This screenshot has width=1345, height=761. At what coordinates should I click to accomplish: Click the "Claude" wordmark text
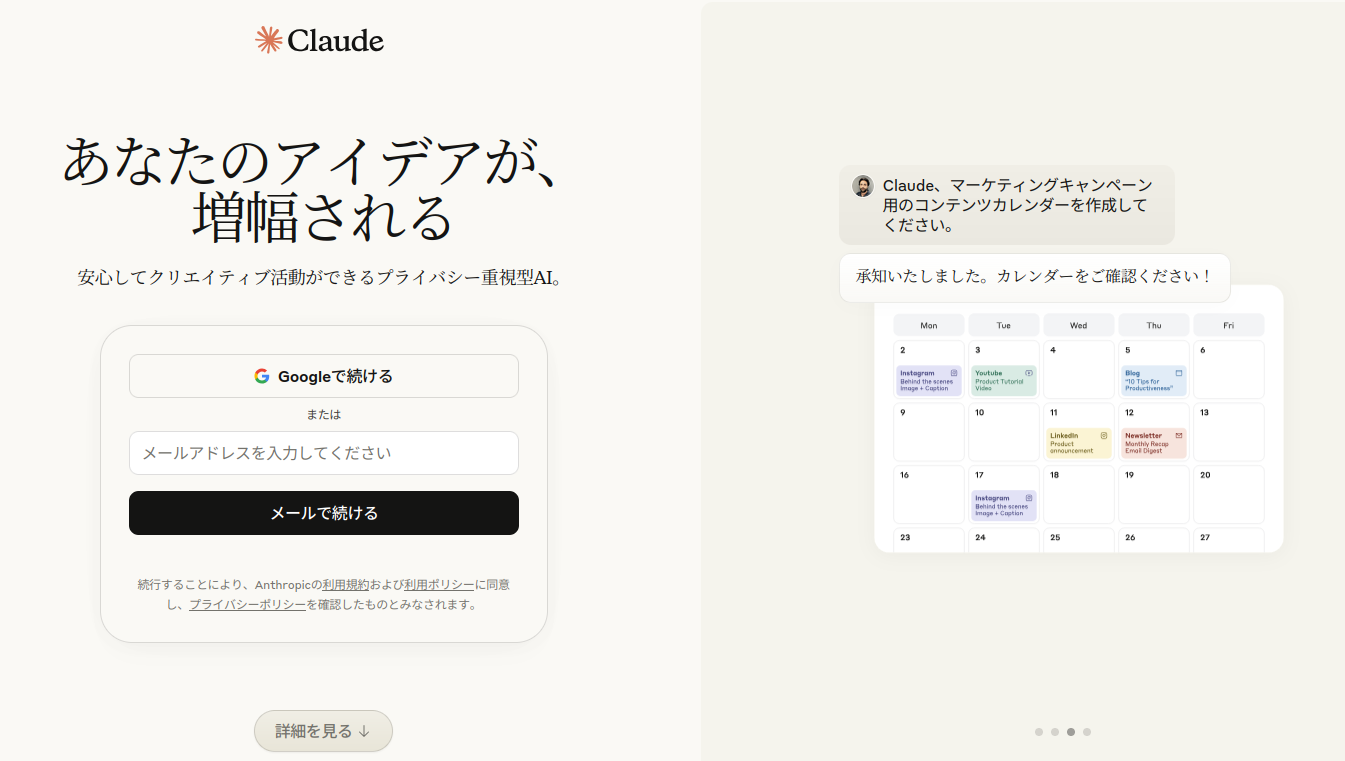click(336, 40)
